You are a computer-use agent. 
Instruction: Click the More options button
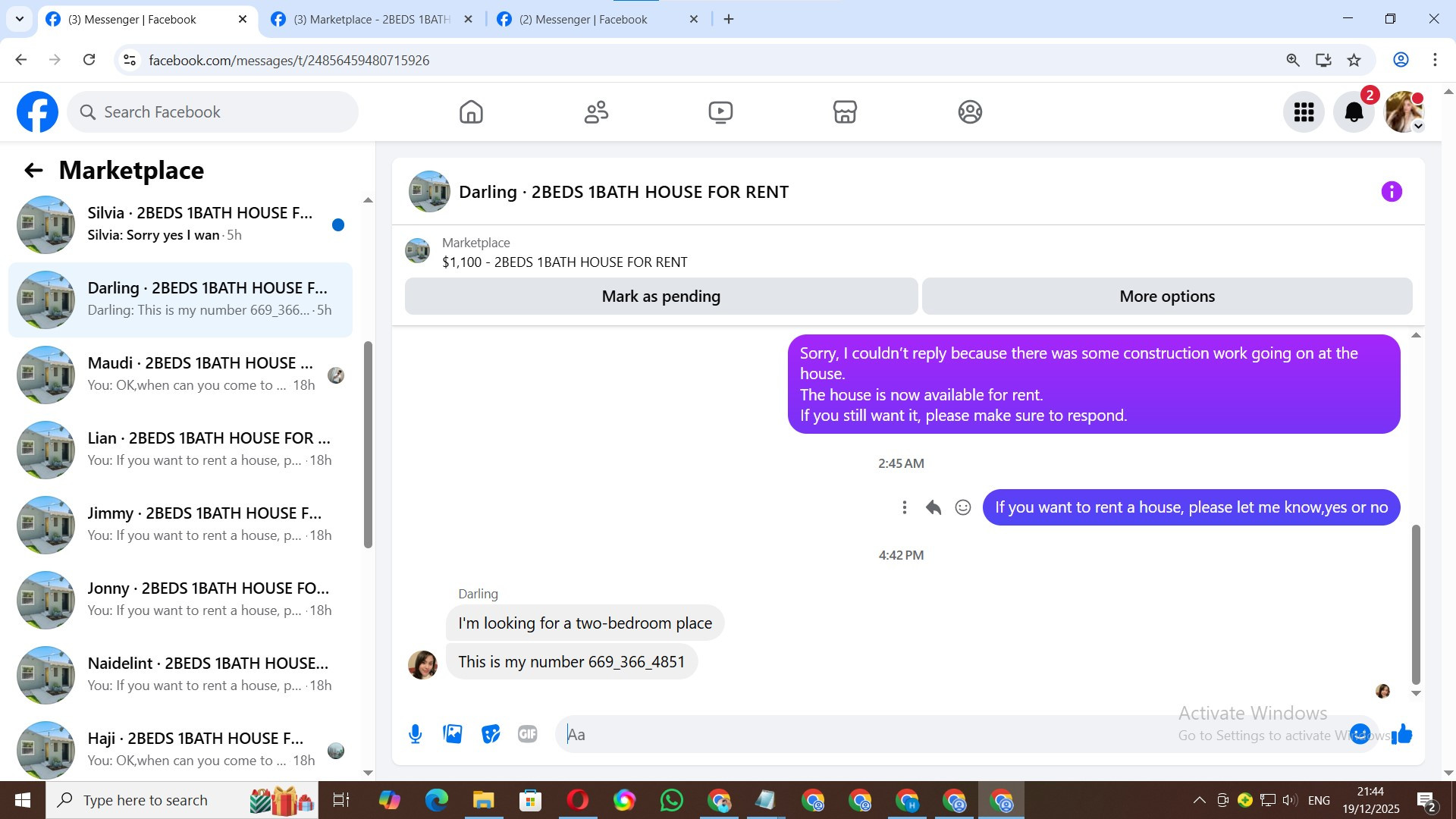pyautogui.click(x=1166, y=297)
